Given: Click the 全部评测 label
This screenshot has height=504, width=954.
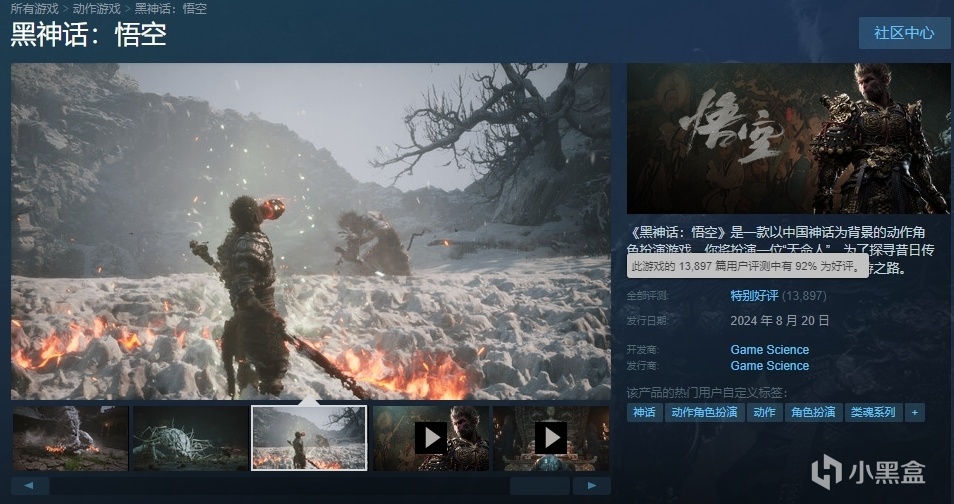Looking at the screenshot, I should [647, 296].
